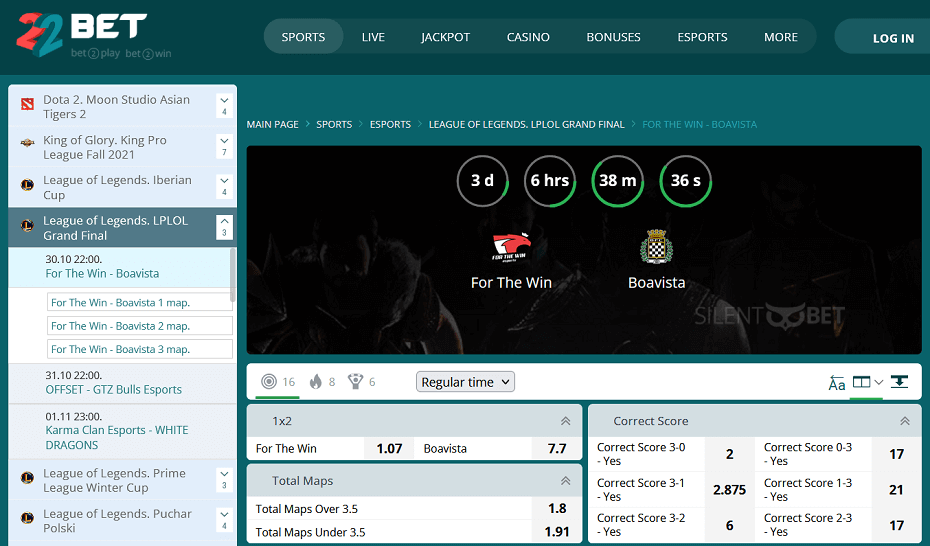Expand Prime League Winter Cup matches
Image resolution: width=930 pixels, height=546 pixels.
pos(224,479)
